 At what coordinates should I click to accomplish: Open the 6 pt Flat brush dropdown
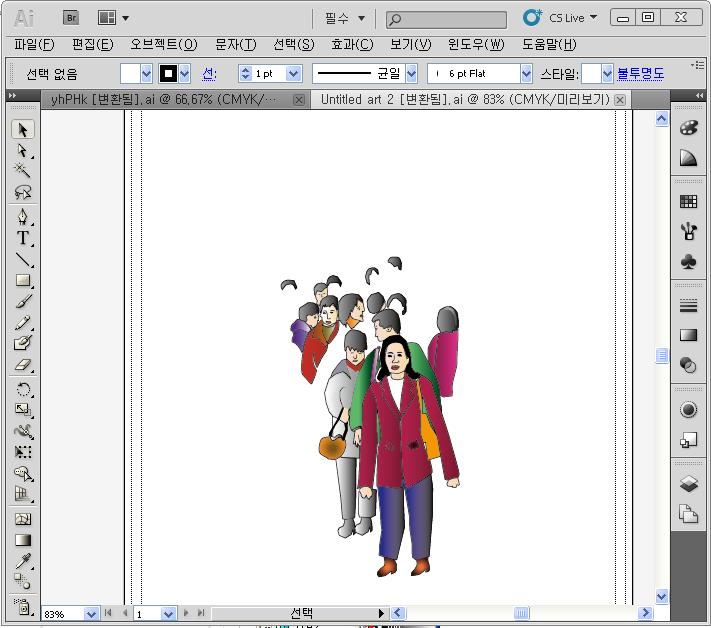click(525, 73)
